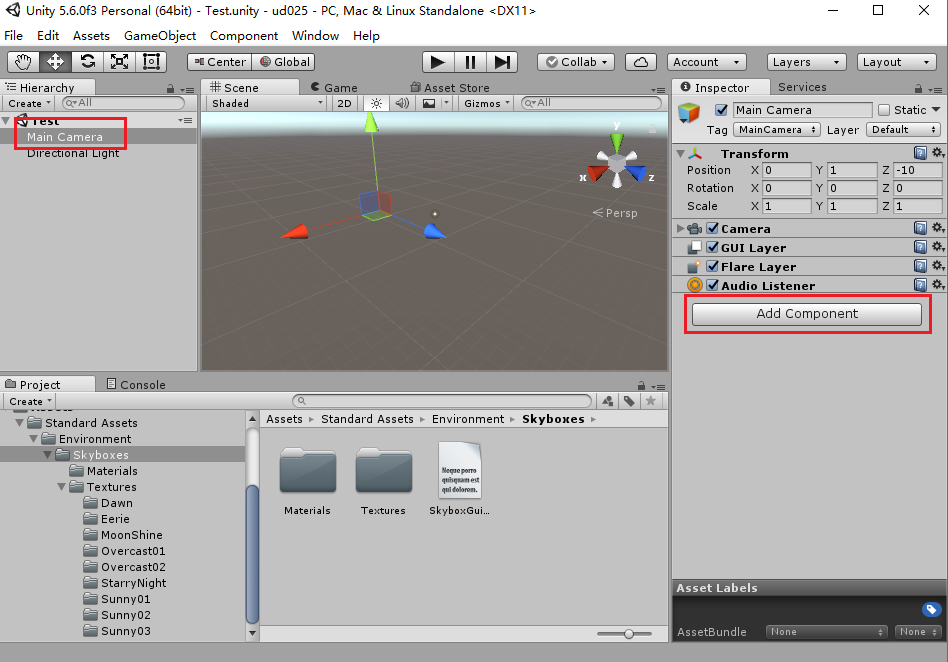Open the File menu
Image resolution: width=948 pixels, height=662 pixels.
point(13,36)
